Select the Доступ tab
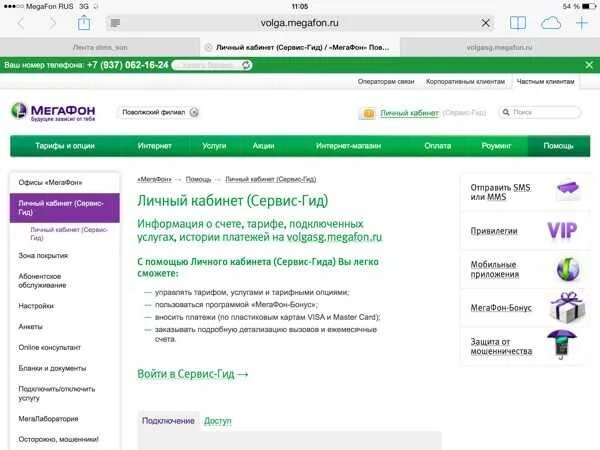 click(218, 421)
